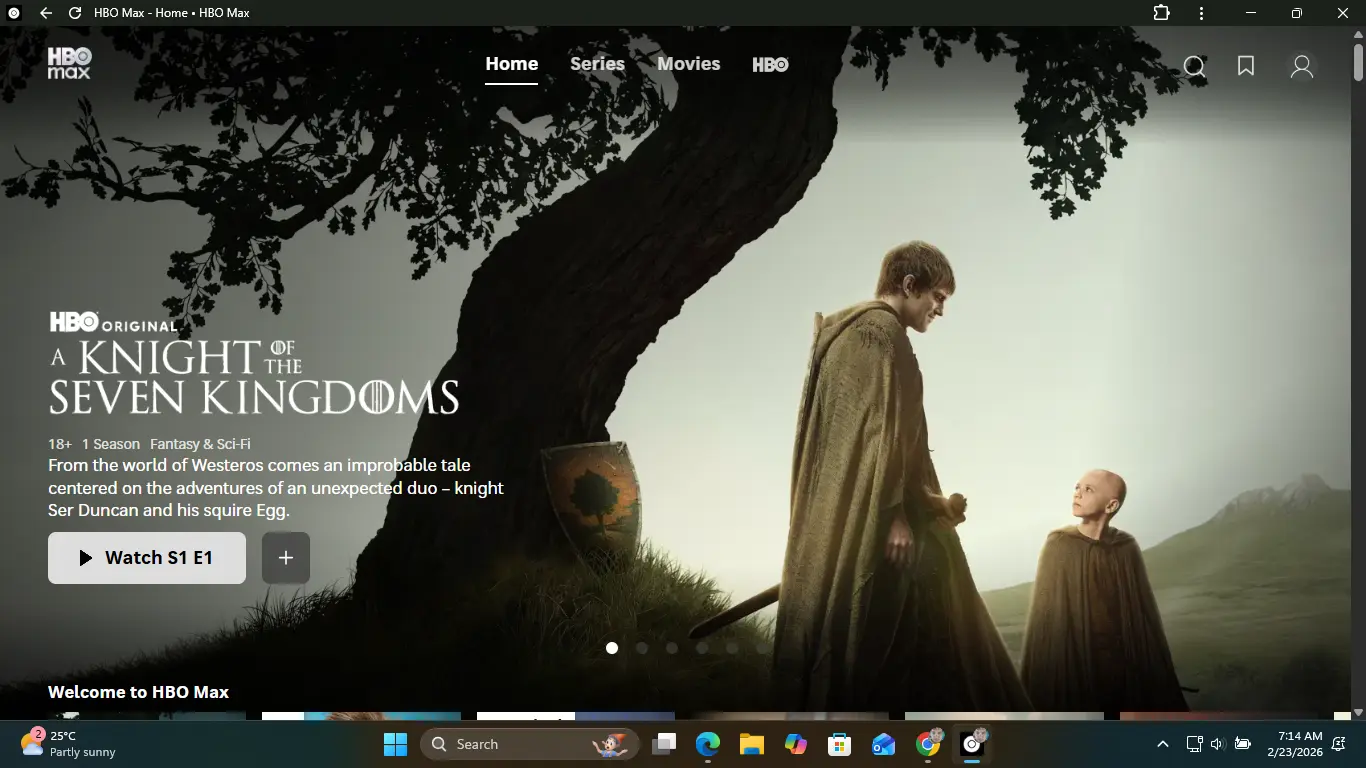
Task: Jump to the third carousel slide dot
Action: [x=672, y=648]
